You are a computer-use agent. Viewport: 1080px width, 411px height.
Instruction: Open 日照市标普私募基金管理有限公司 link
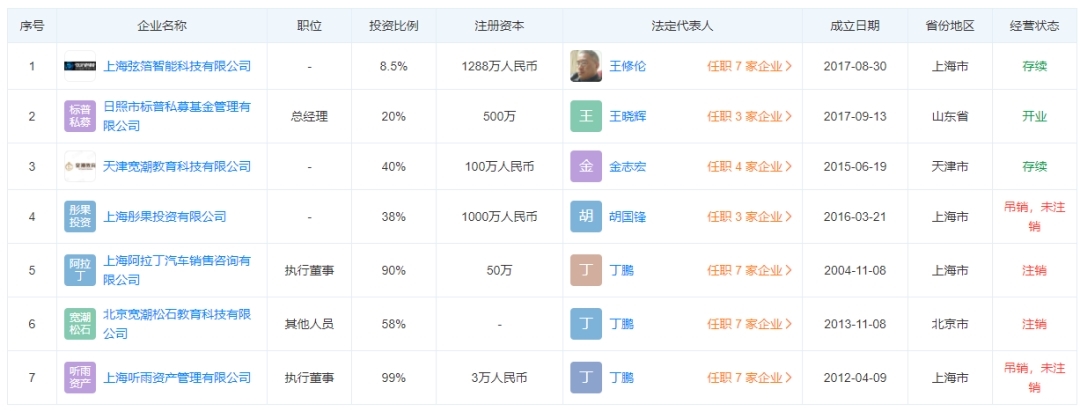177,116
